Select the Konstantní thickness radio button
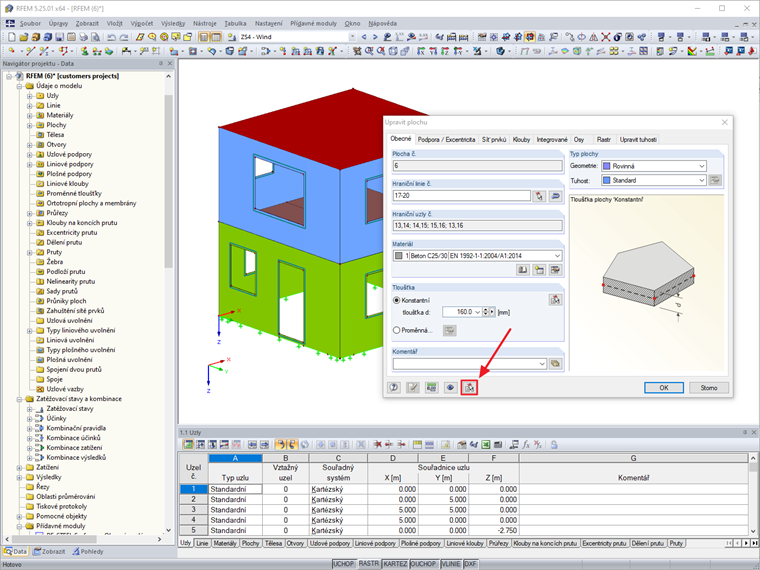This screenshot has height=570, width=760. point(396,301)
